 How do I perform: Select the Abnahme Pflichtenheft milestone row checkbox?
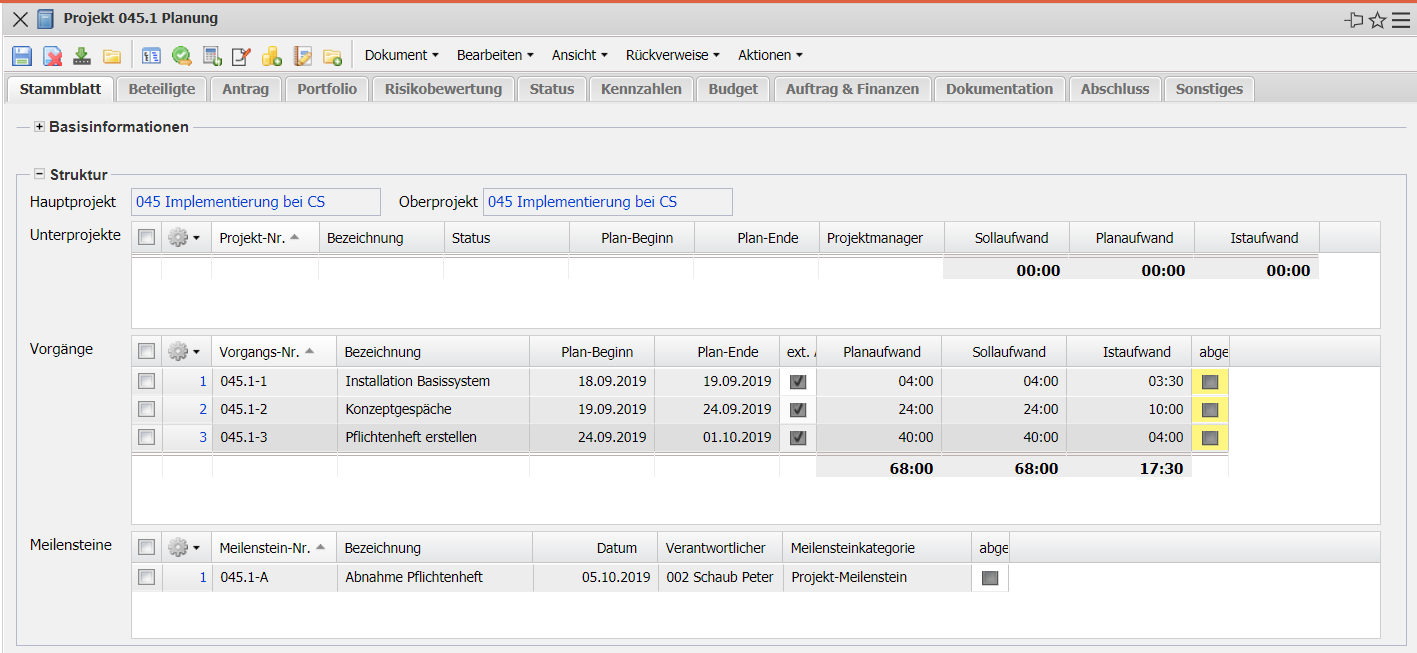point(147,577)
